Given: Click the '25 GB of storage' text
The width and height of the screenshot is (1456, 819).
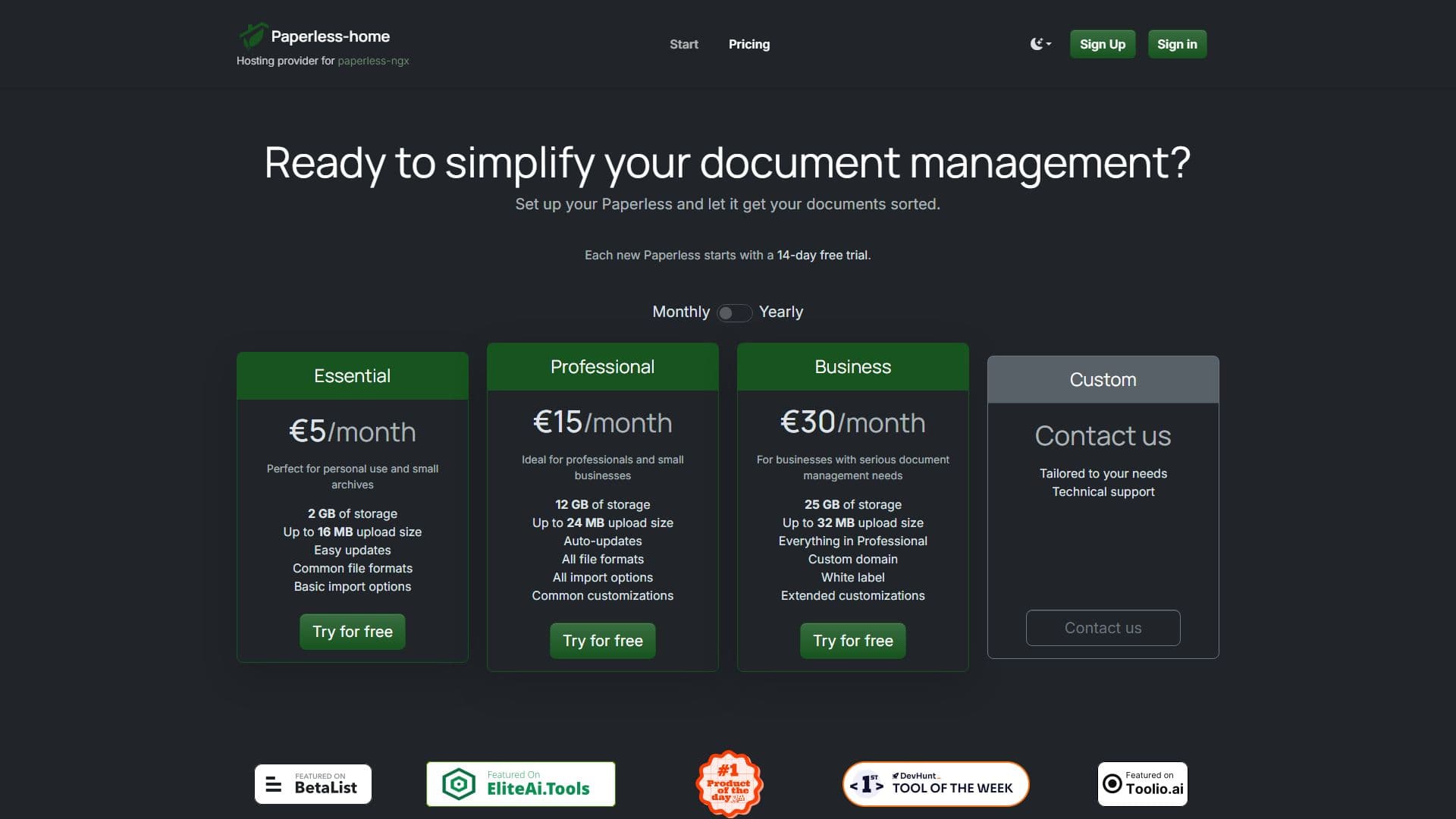Looking at the screenshot, I should tap(853, 504).
